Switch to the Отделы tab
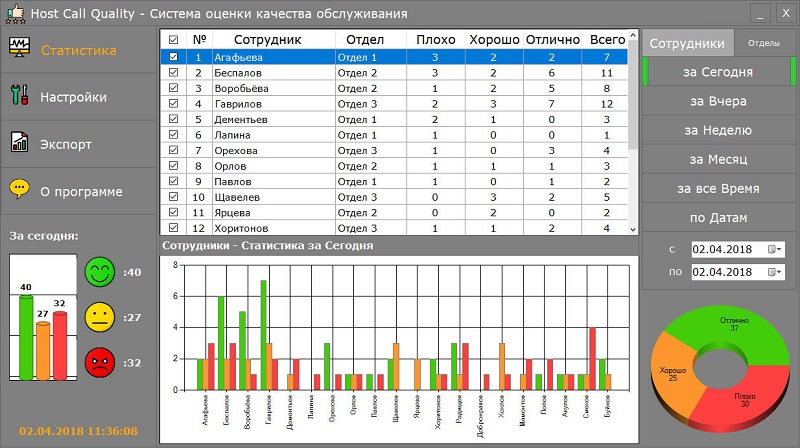This screenshot has width=800, height=448. click(764, 43)
